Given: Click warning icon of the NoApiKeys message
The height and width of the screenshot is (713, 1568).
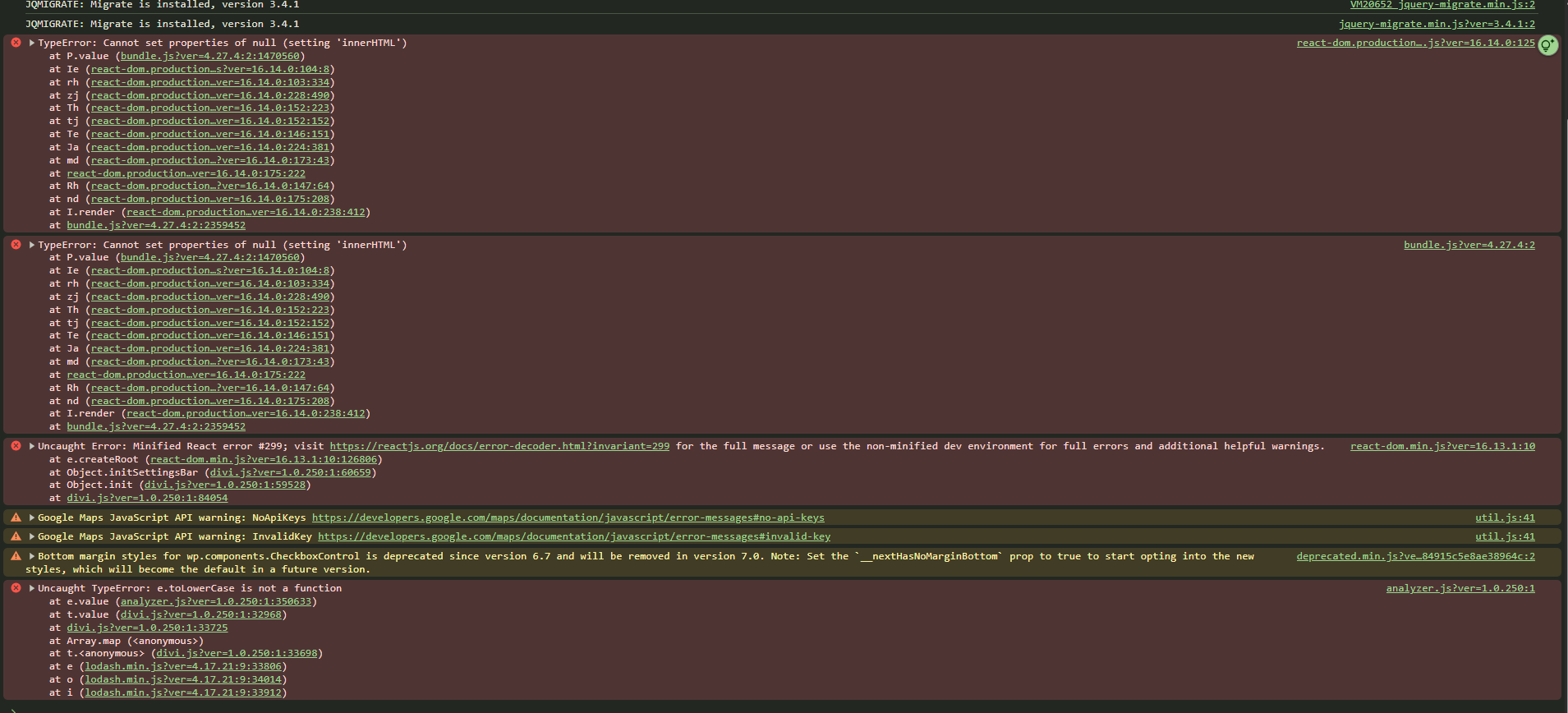Looking at the screenshot, I should (x=16, y=517).
